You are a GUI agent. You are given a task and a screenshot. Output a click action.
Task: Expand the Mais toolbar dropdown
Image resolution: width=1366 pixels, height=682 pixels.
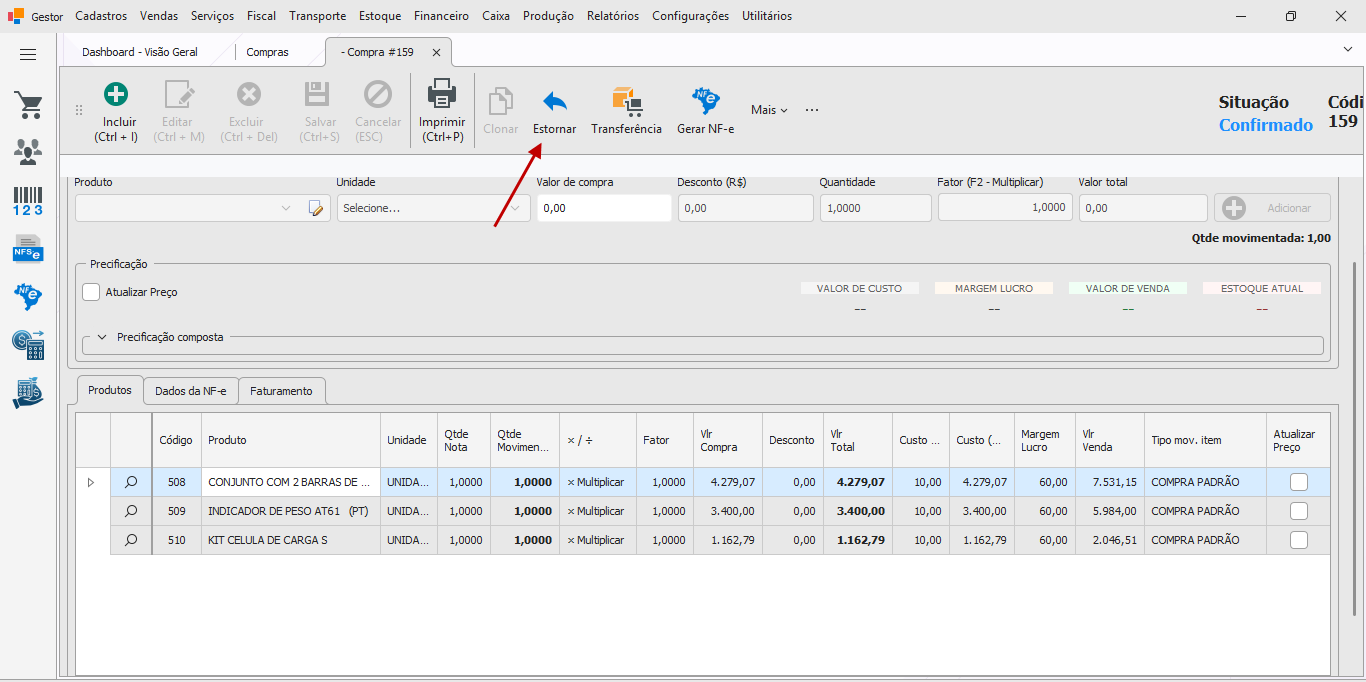tap(769, 110)
